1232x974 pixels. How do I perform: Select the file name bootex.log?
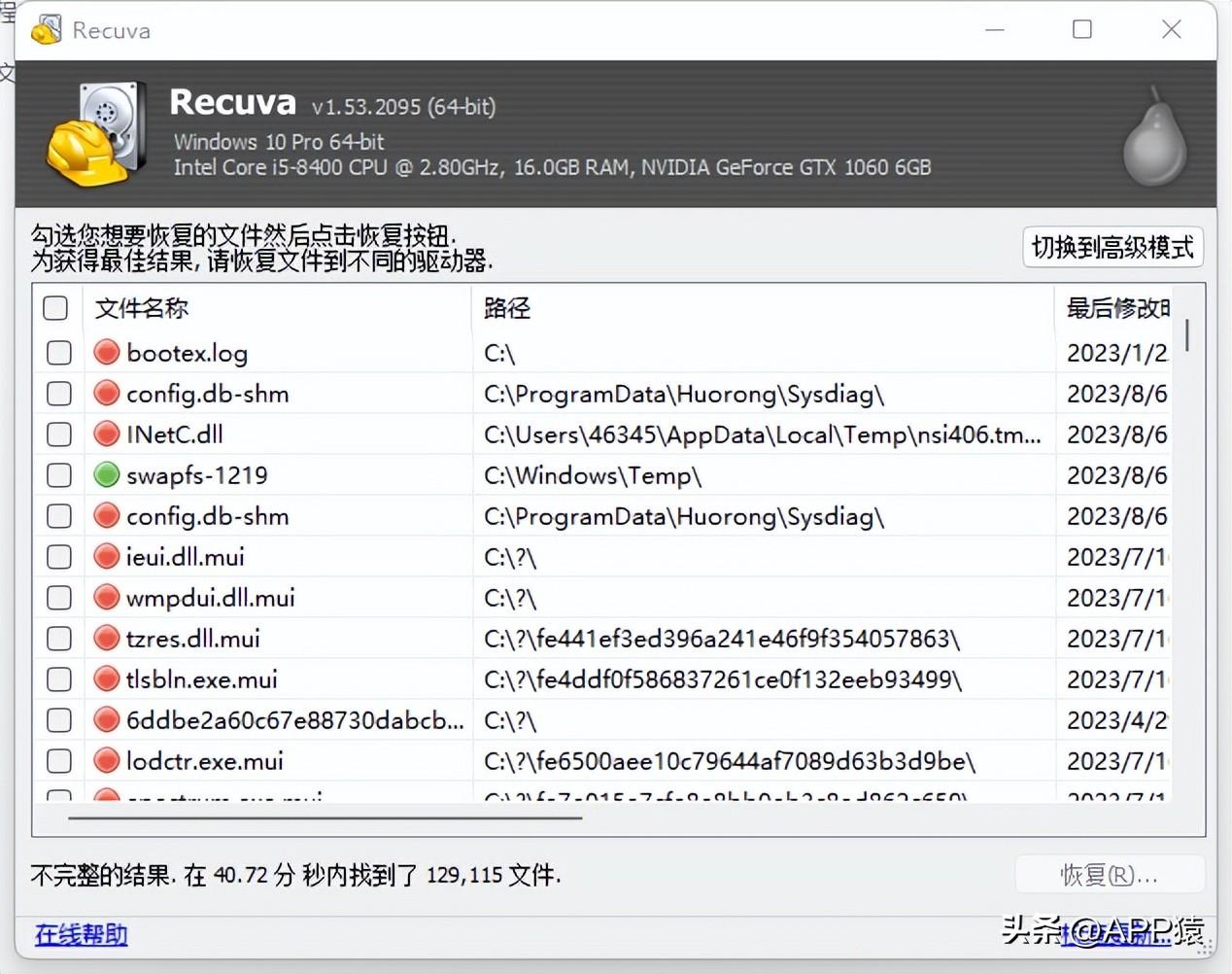tap(187, 353)
